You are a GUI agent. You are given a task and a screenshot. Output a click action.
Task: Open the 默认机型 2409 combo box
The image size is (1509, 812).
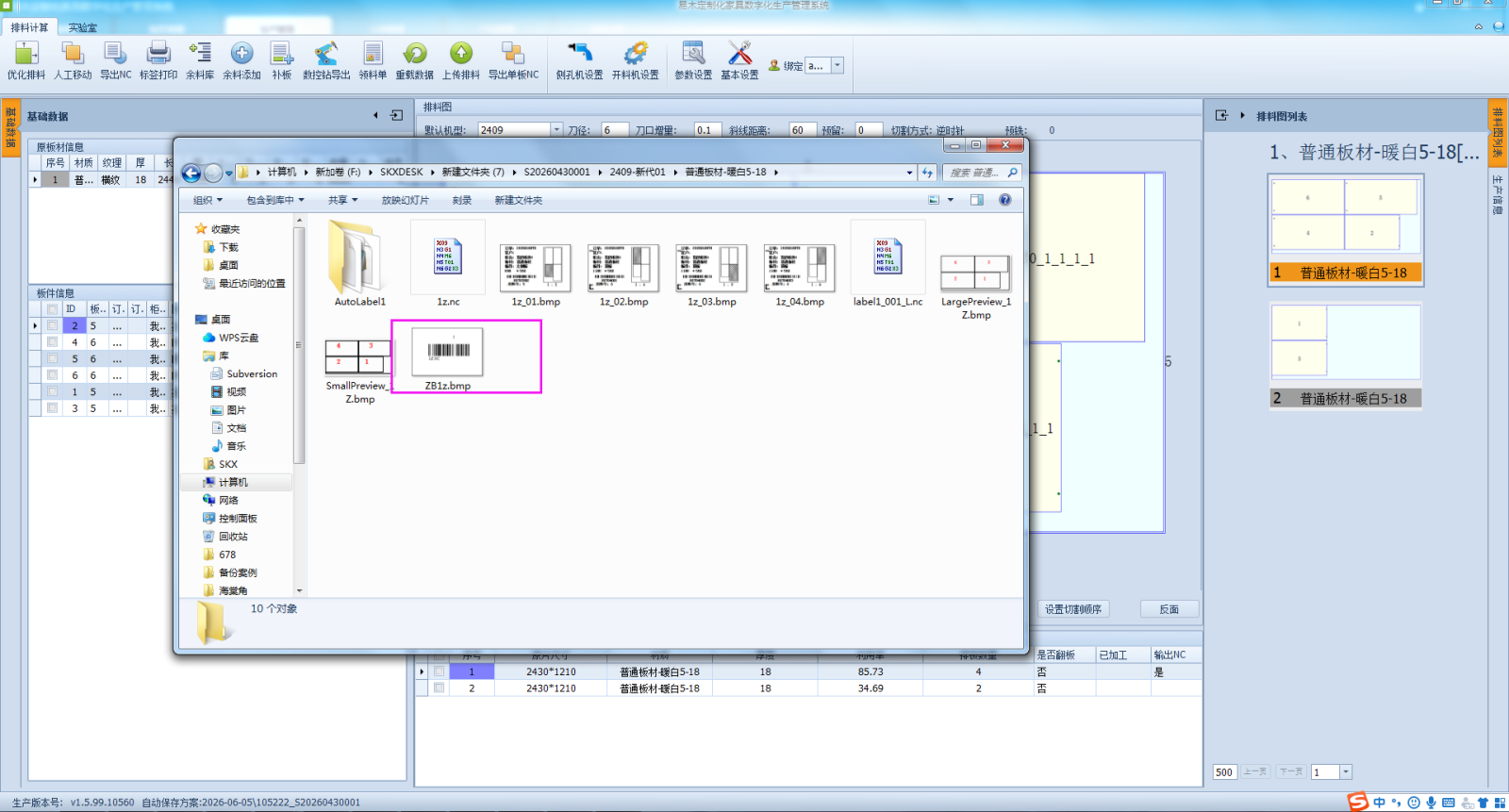click(520, 130)
